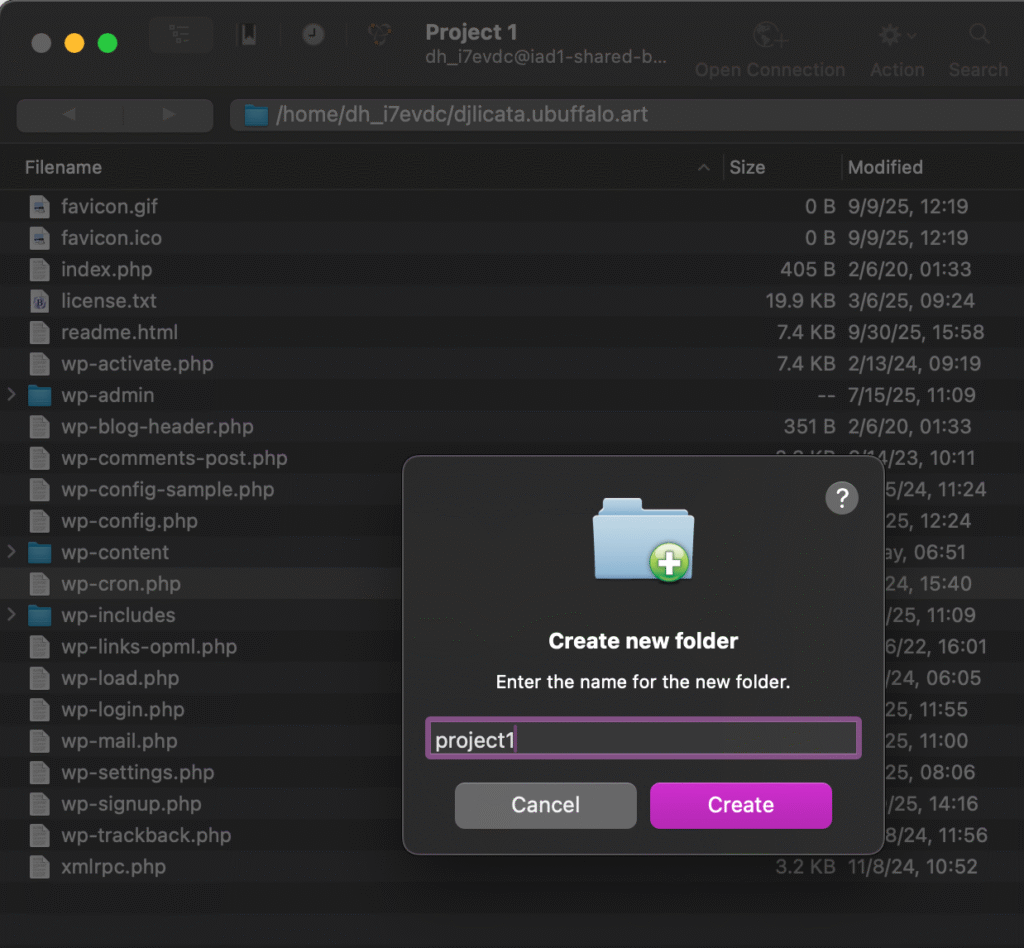Sort by the Modified column header
The image size is (1024, 948).
tap(885, 167)
